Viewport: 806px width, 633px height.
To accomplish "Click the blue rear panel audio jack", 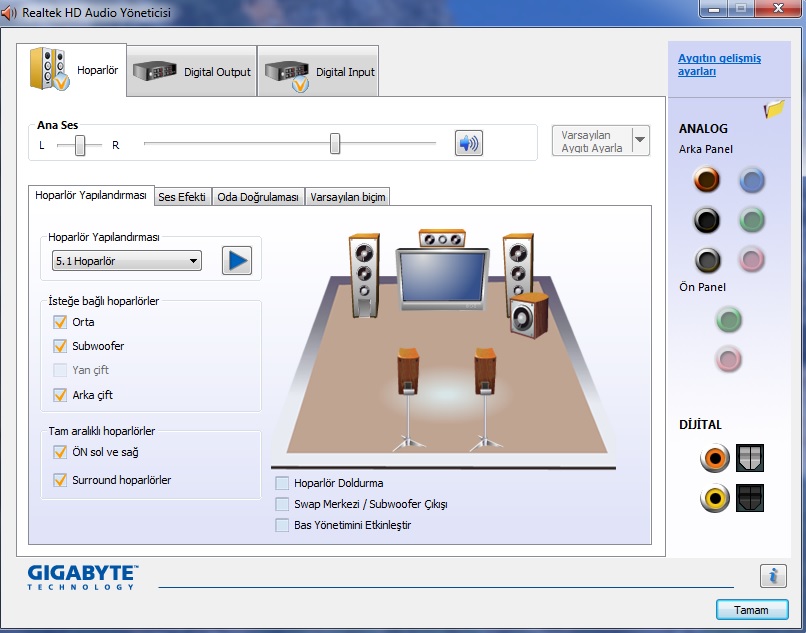I will click(x=752, y=180).
